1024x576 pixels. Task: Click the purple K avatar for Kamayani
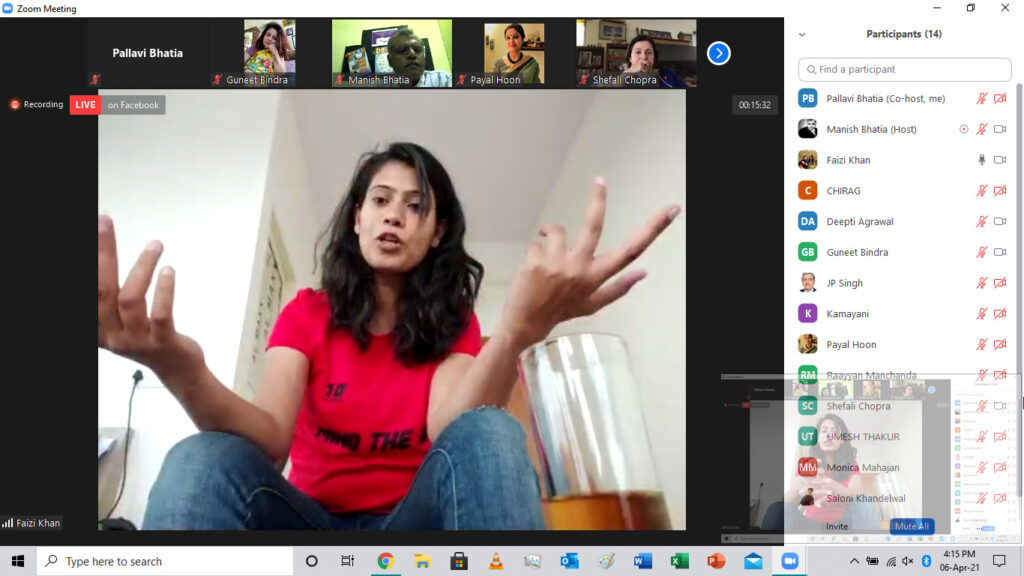(x=808, y=313)
